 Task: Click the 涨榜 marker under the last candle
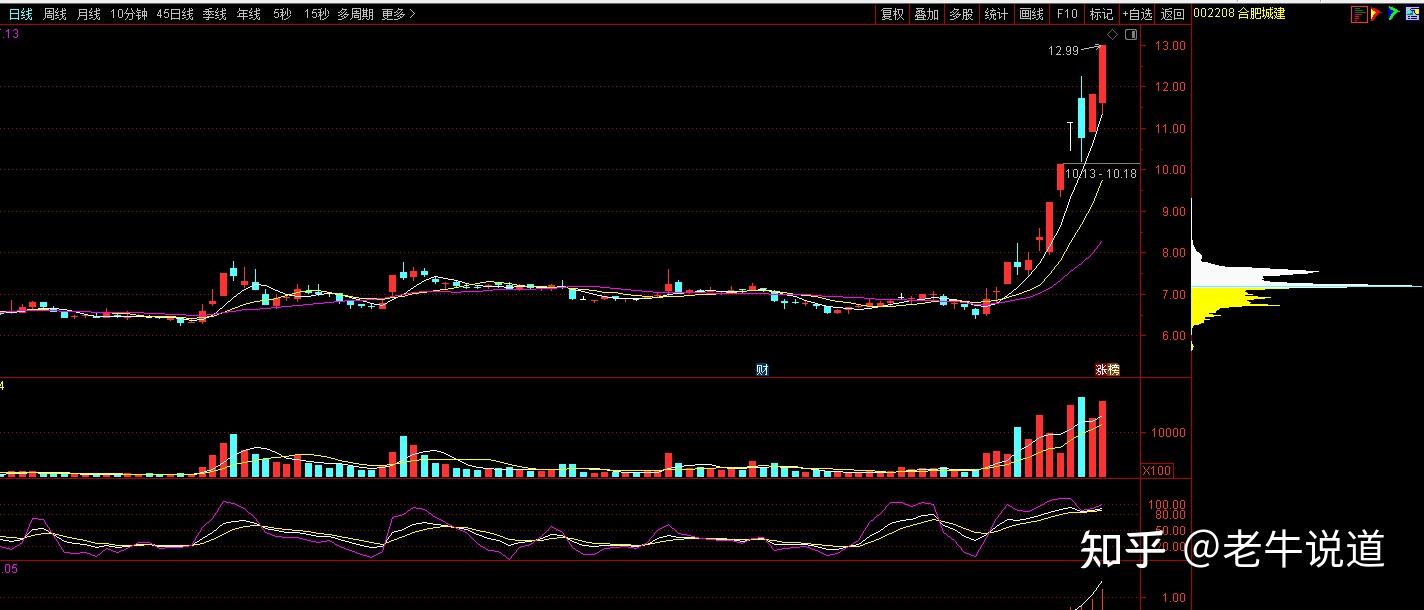coord(1107,369)
